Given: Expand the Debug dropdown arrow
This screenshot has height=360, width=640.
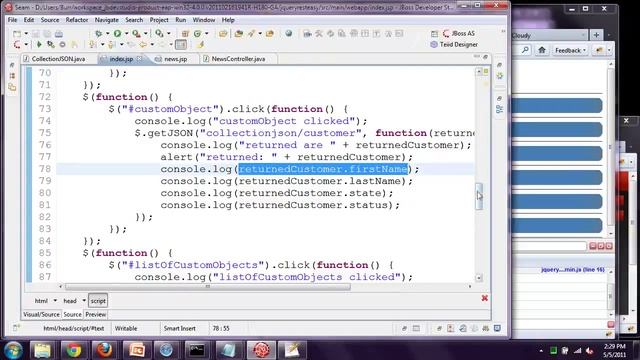Looking at the screenshot, I should coord(107,33).
